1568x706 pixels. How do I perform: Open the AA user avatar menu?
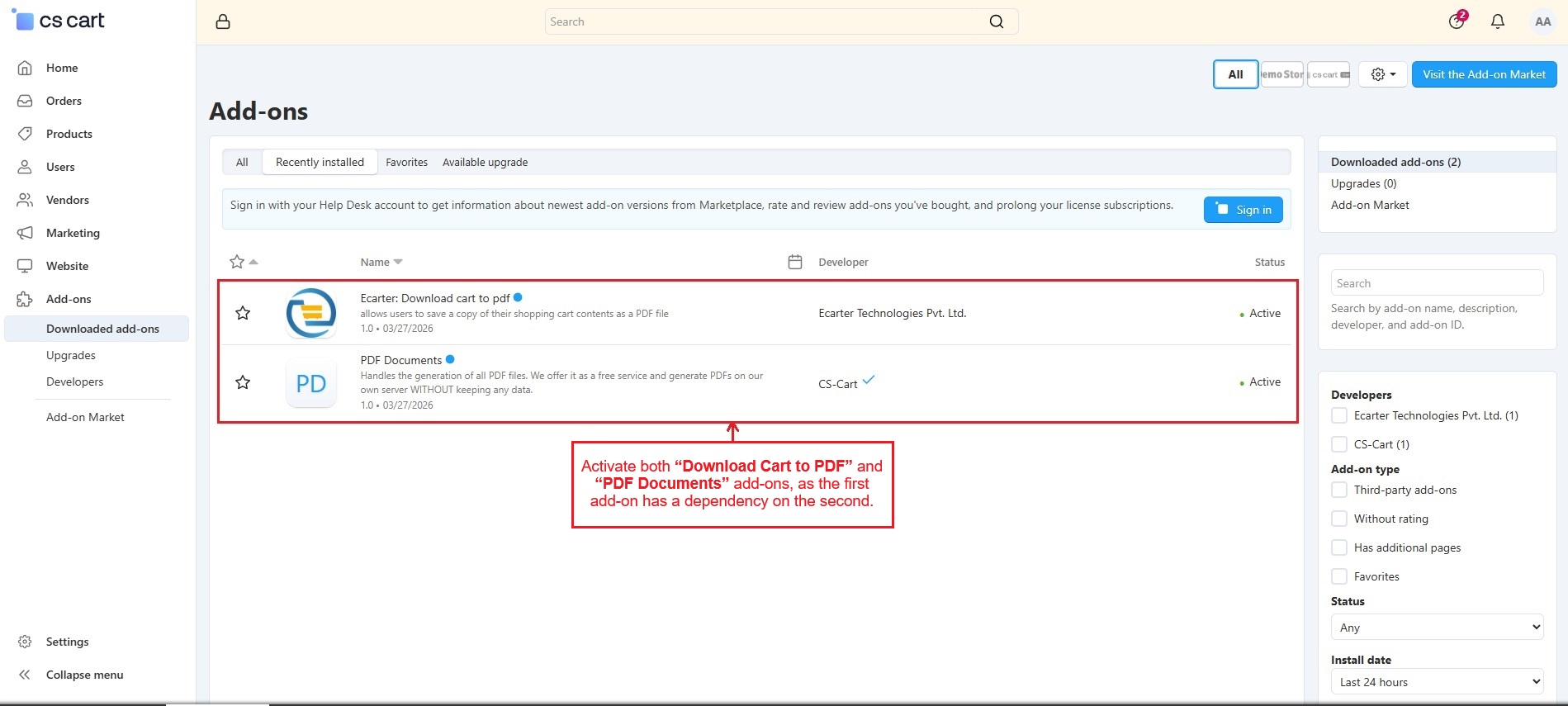pyautogui.click(x=1542, y=22)
